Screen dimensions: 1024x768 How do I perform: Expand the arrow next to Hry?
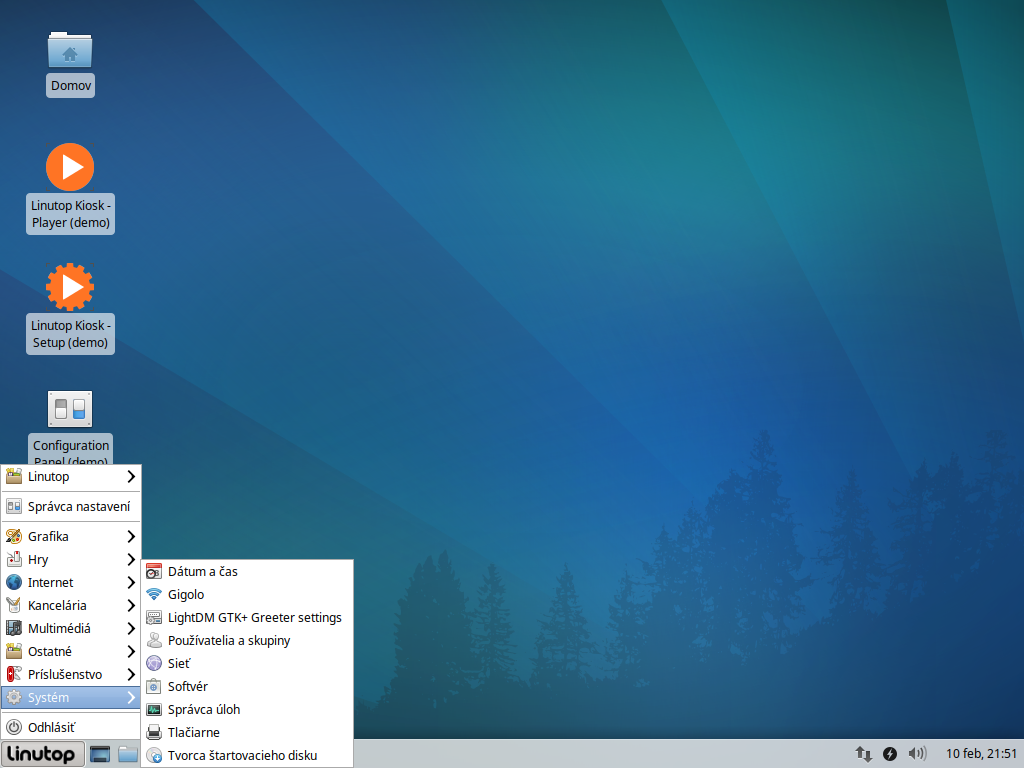pyautogui.click(x=131, y=560)
